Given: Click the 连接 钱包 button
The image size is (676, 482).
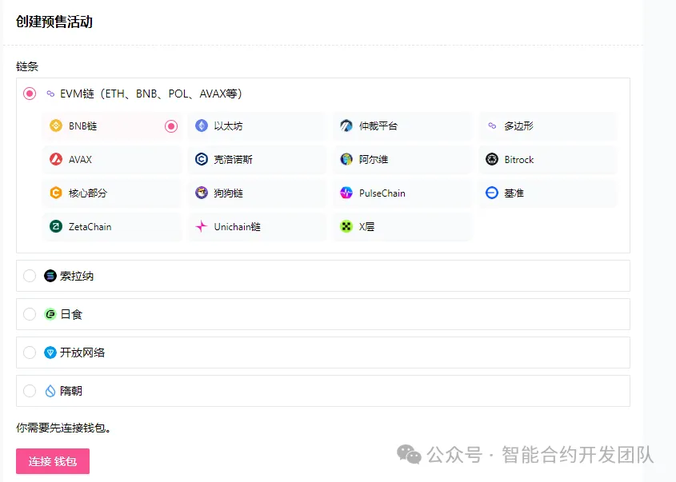Looking at the screenshot, I should click(53, 461).
